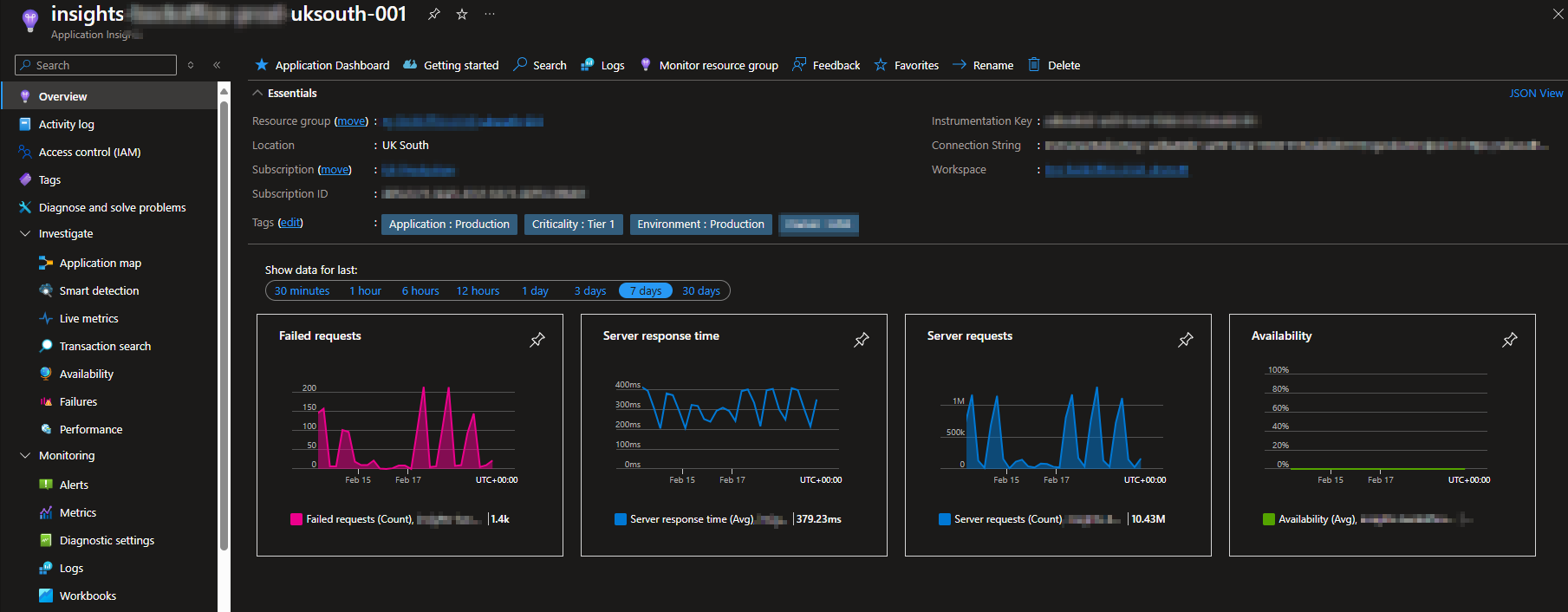Pin the Server response time chart
The image size is (1568, 612).
862,340
